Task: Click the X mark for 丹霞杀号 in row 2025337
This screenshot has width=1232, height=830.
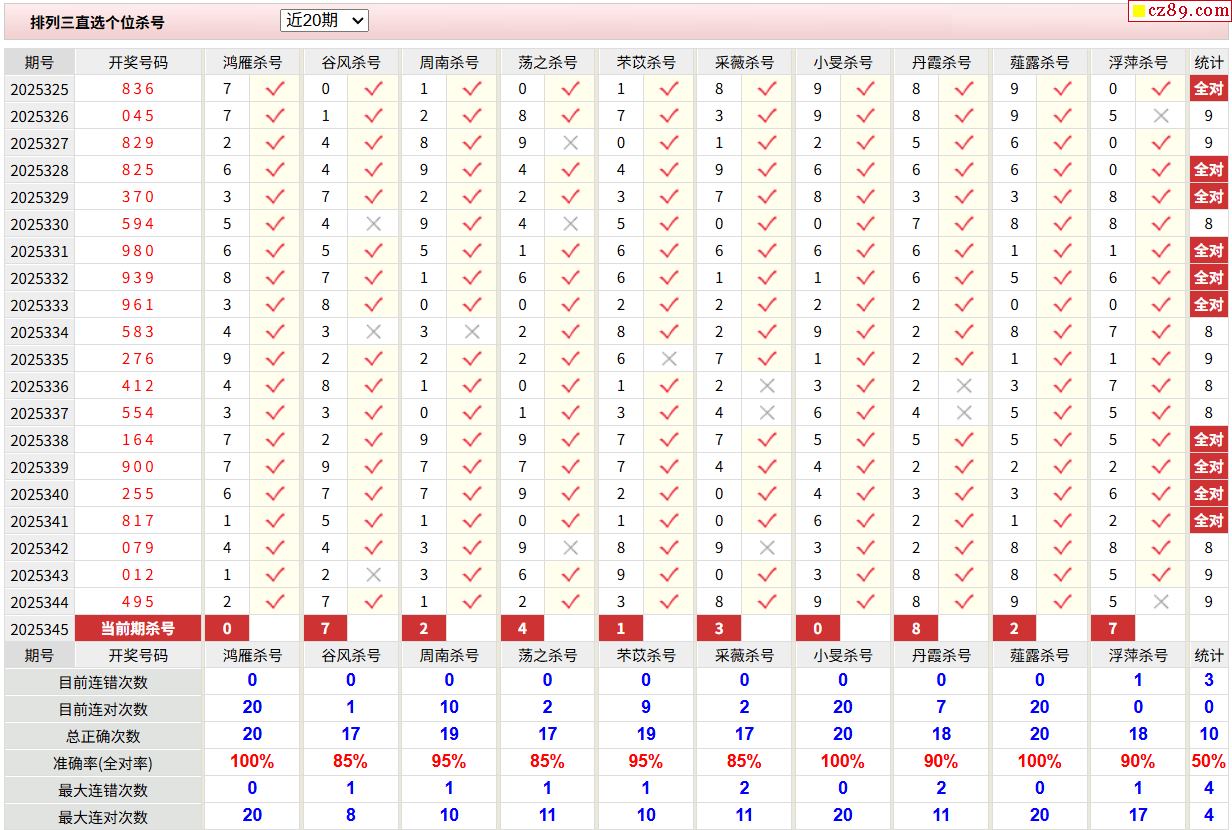Action: [964, 413]
